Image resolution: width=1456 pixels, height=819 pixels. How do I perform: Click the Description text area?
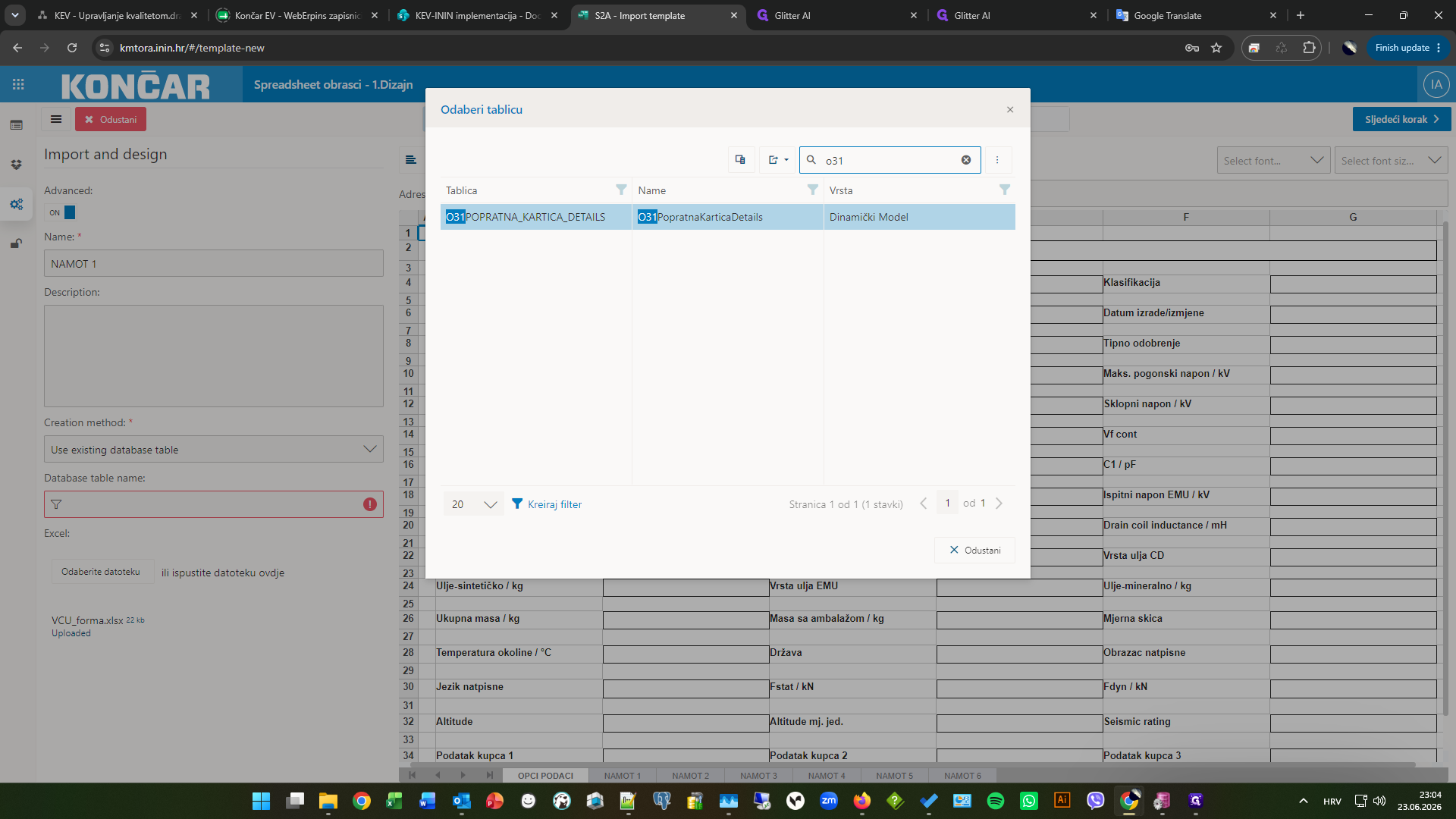pyautogui.click(x=214, y=356)
